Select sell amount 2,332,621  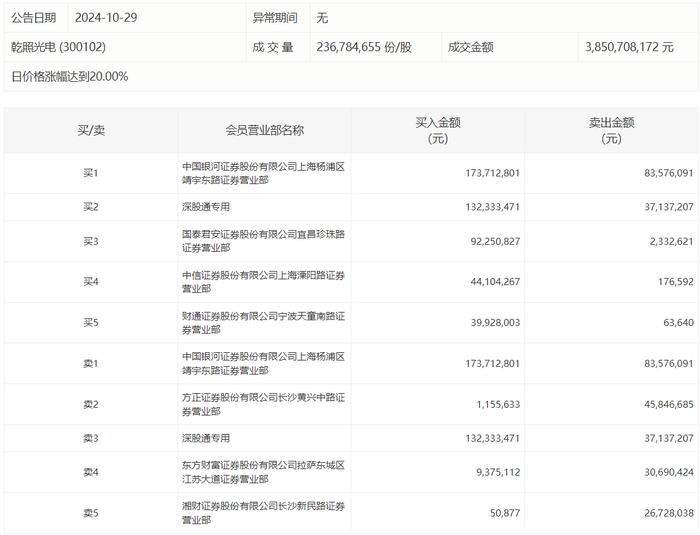[671, 241]
